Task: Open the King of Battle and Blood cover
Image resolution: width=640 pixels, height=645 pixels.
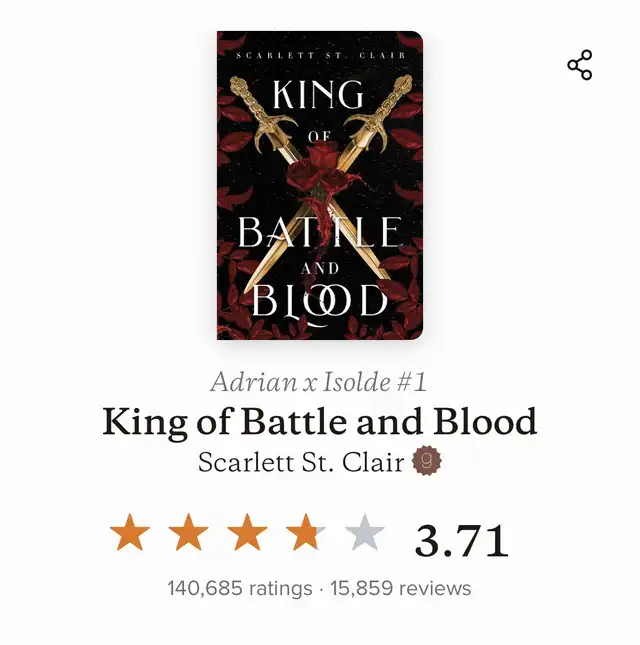Action: pyautogui.click(x=320, y=185)
